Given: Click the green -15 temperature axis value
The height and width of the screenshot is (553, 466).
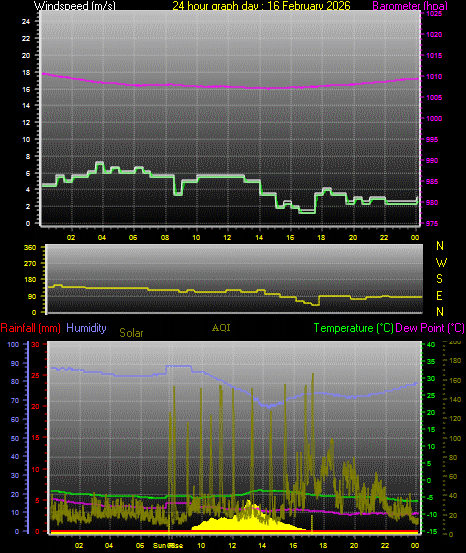Looking at the screenshot, I should (x=431, y=531).
